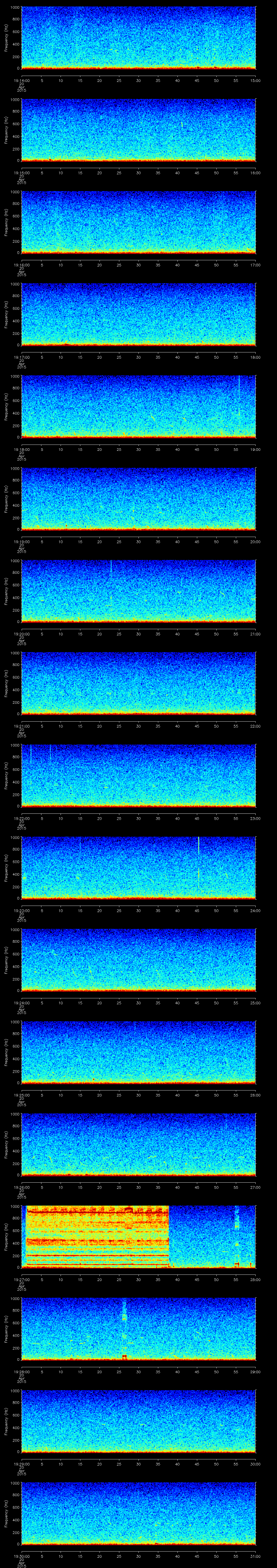Screen dimensions: 277x1568
Task: Select the spectrogram panel beginning at 19:16:00
Action: [x=138, y=222]
